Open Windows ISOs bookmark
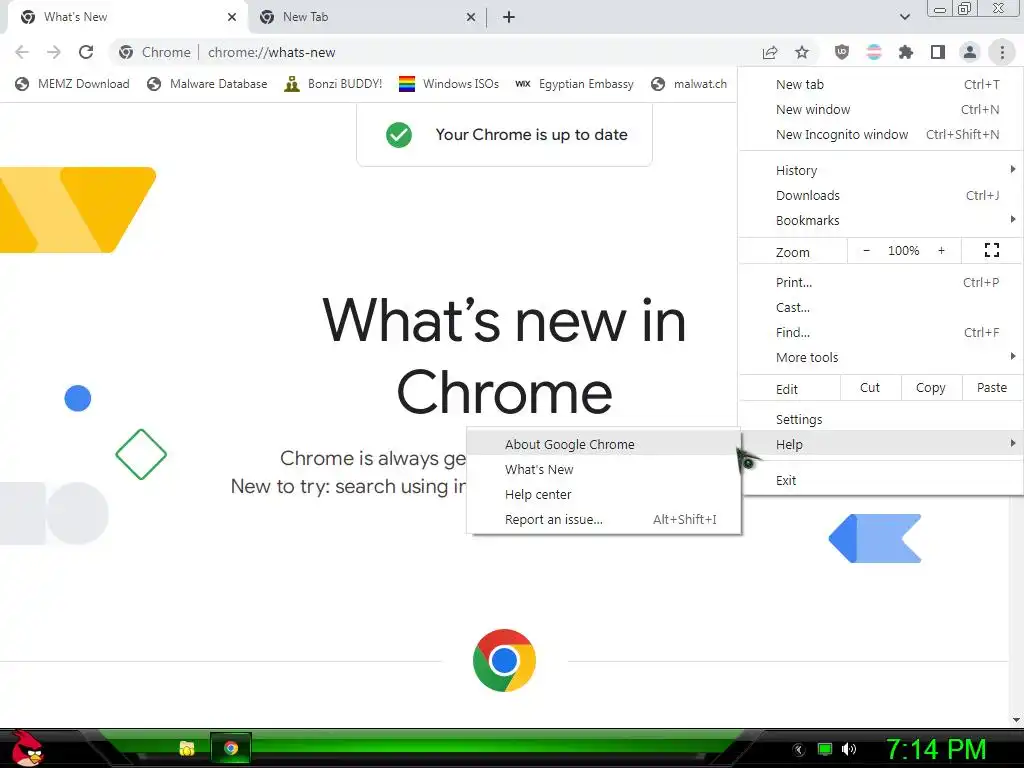The width and height of the screenshot is (1024, 768). click(449, 84)
